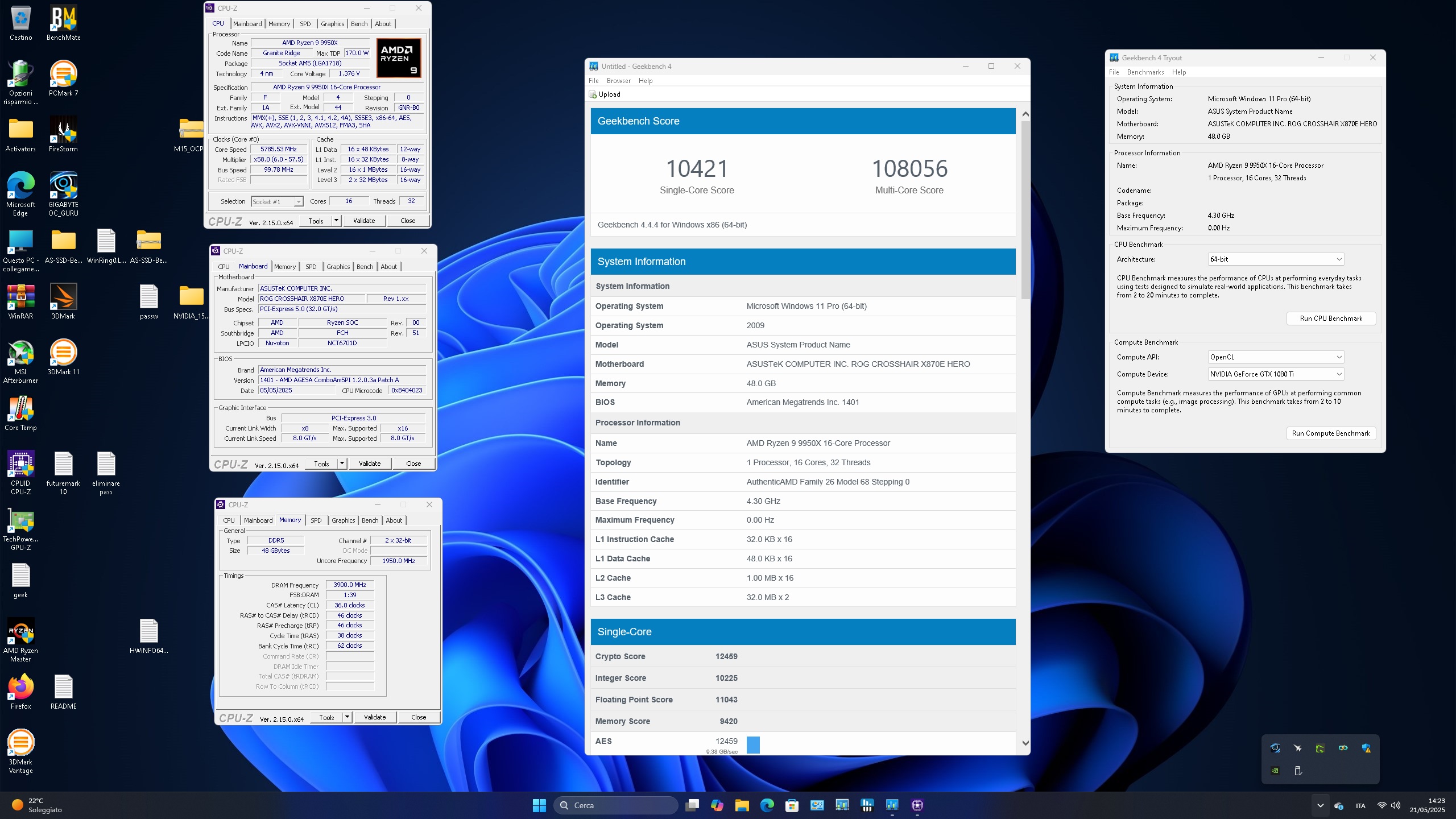Launch 3DMark from the desktop

(63, 302)
